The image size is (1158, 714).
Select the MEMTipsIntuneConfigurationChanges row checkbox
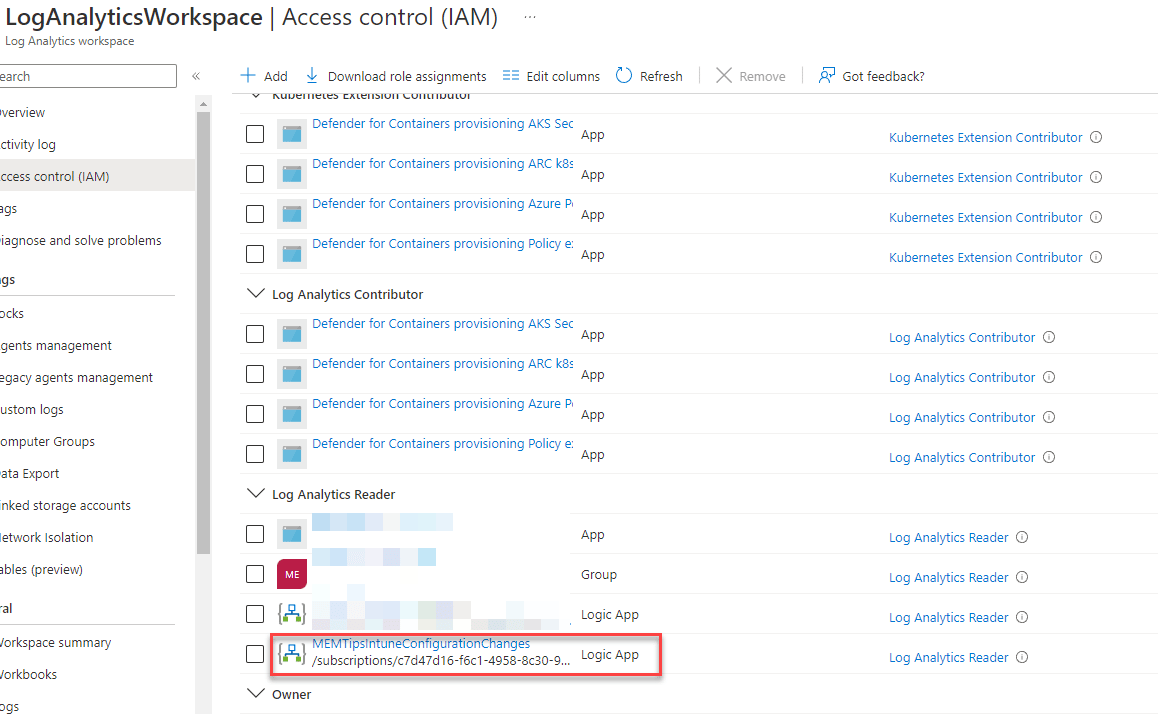(255, 653)
